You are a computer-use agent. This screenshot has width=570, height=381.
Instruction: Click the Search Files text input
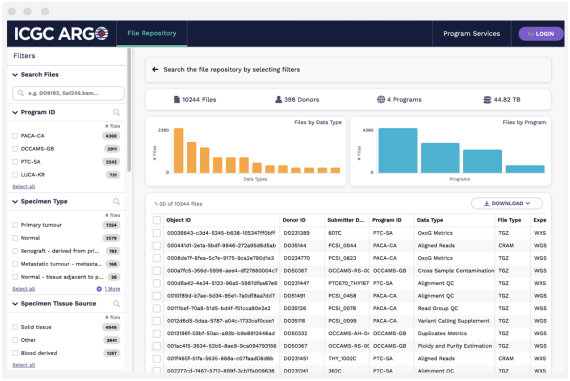[x=68, y=93]
